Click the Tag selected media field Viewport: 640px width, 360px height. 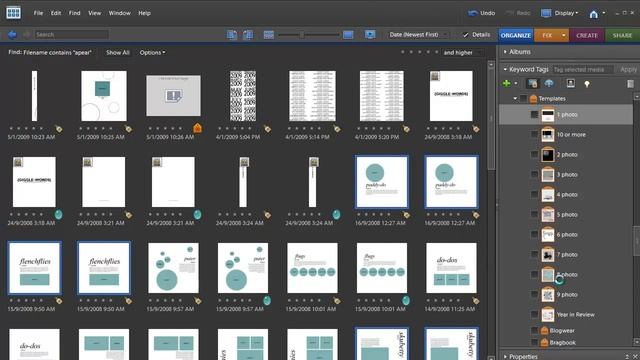point(582,69)
